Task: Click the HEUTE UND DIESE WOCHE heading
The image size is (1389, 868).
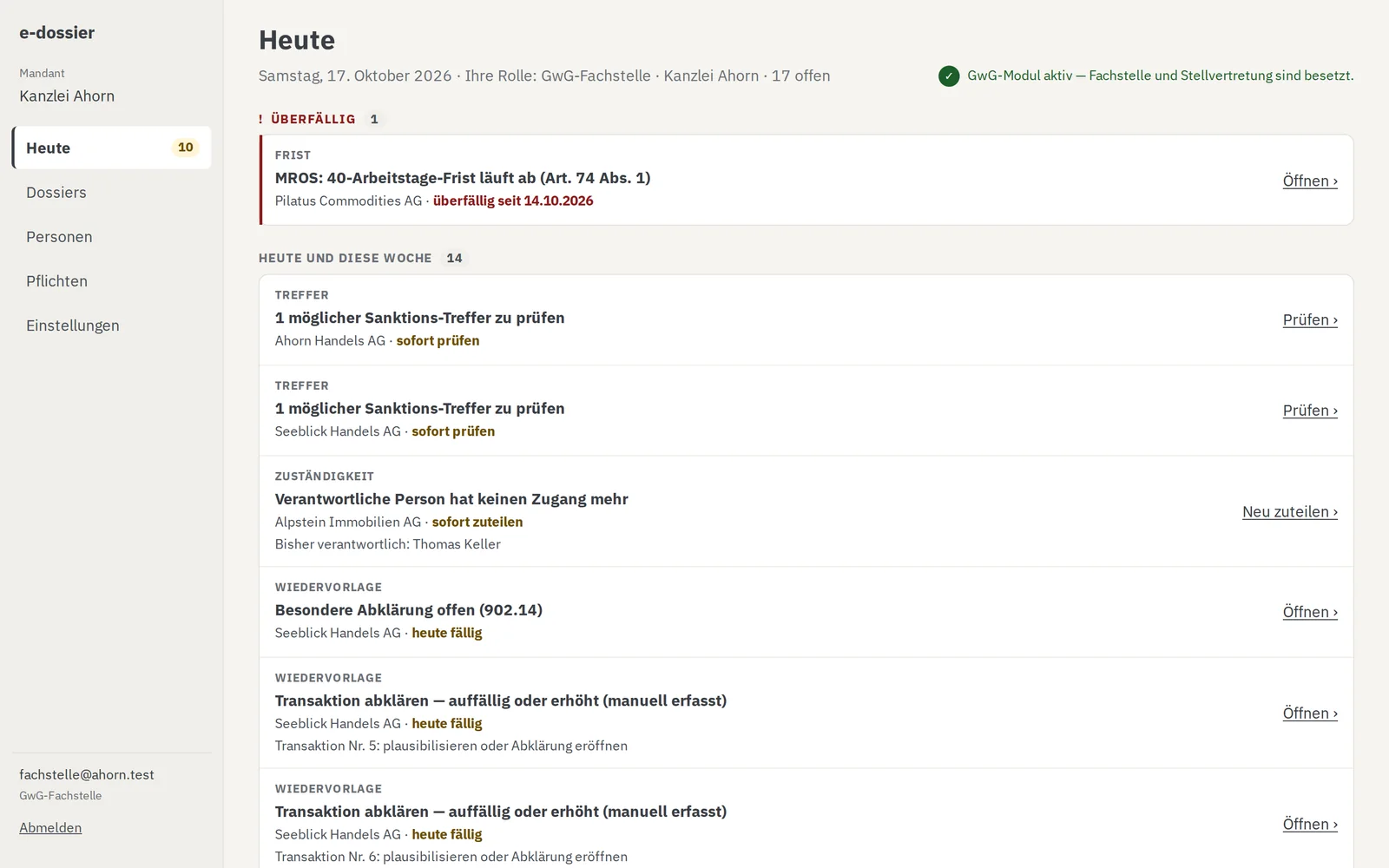Action: (345, 258)
